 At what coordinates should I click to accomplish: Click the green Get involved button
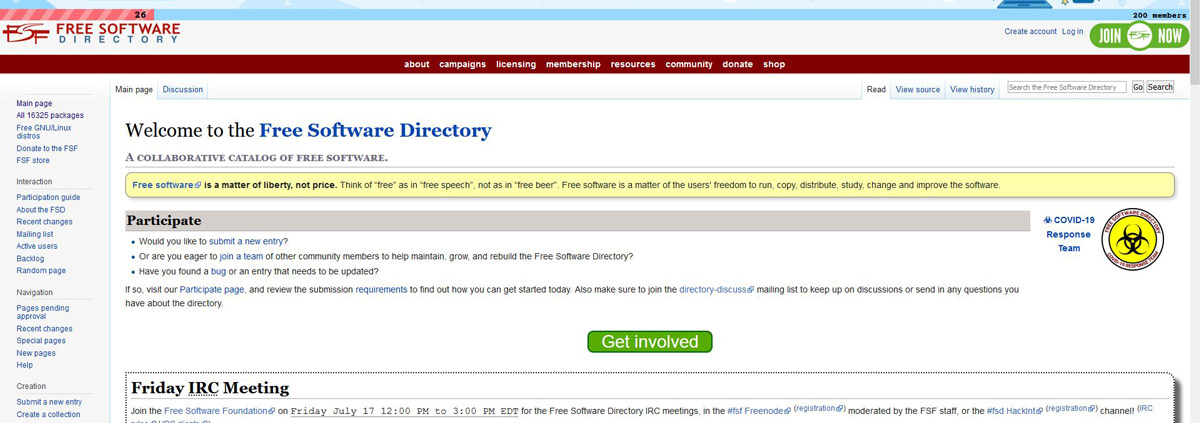[650, 342]
